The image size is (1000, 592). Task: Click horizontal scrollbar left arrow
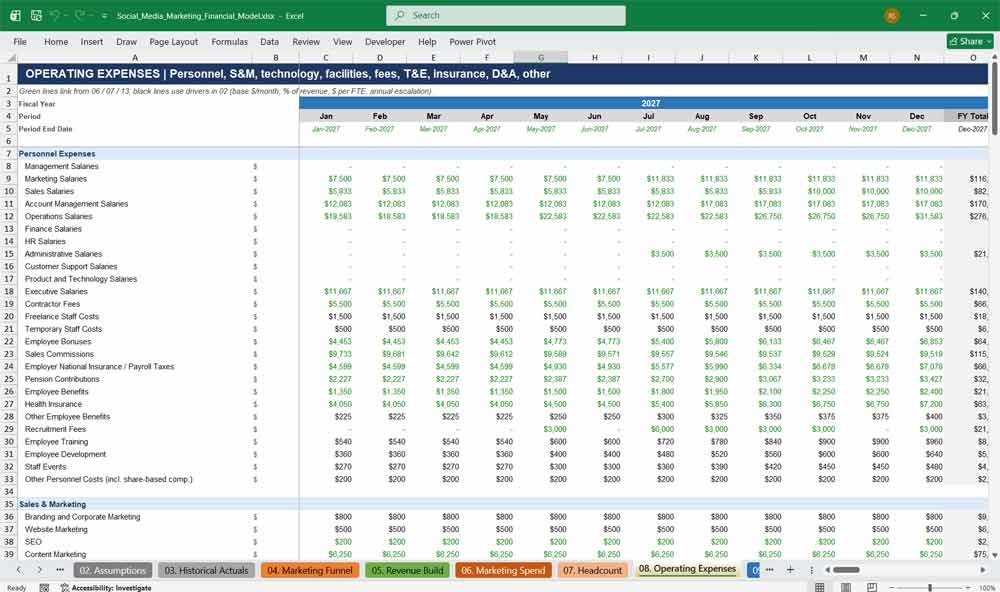point(827,570)
